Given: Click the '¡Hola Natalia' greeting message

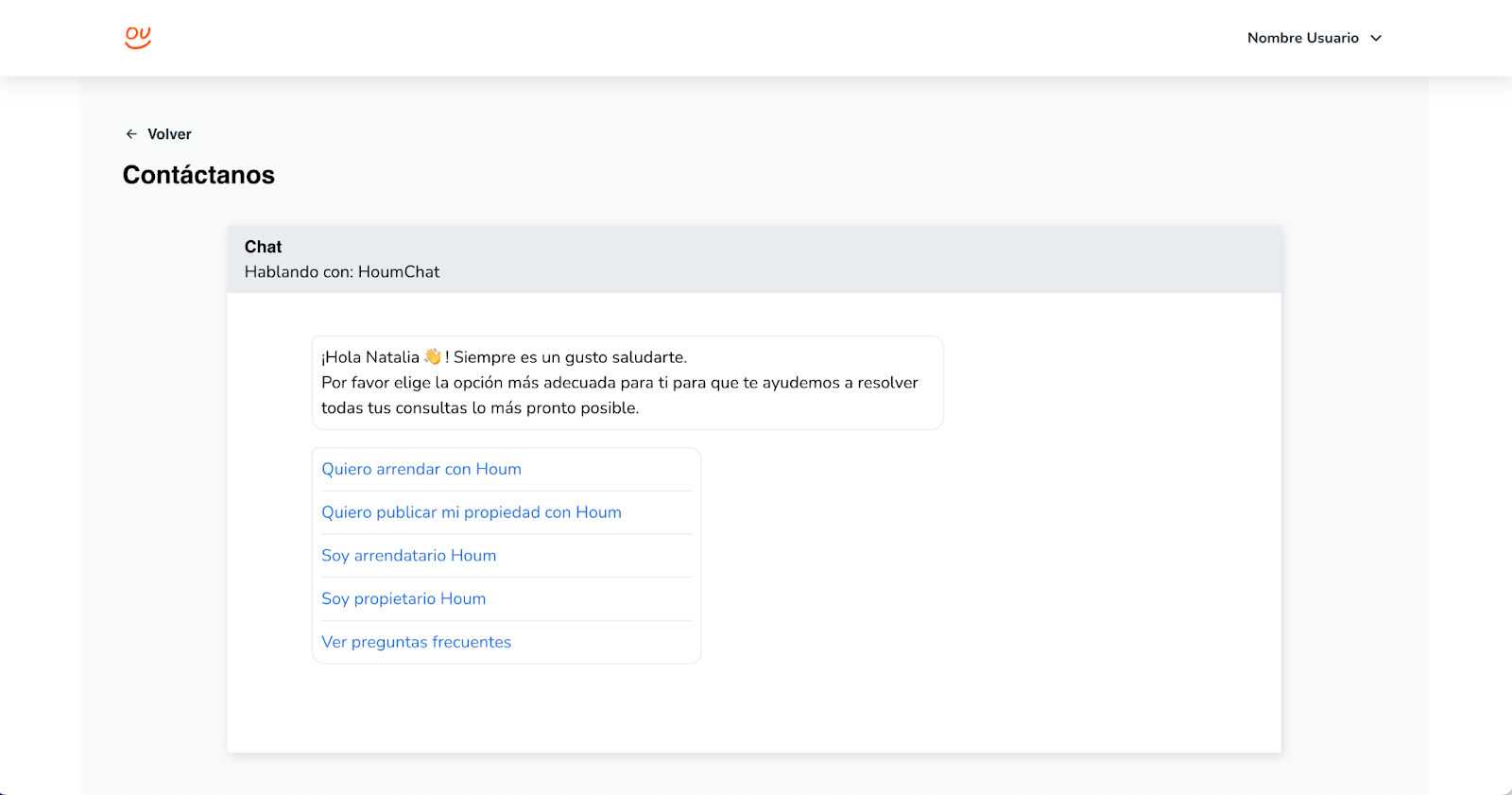Looking at the screenshot, I should click(627, 383).
